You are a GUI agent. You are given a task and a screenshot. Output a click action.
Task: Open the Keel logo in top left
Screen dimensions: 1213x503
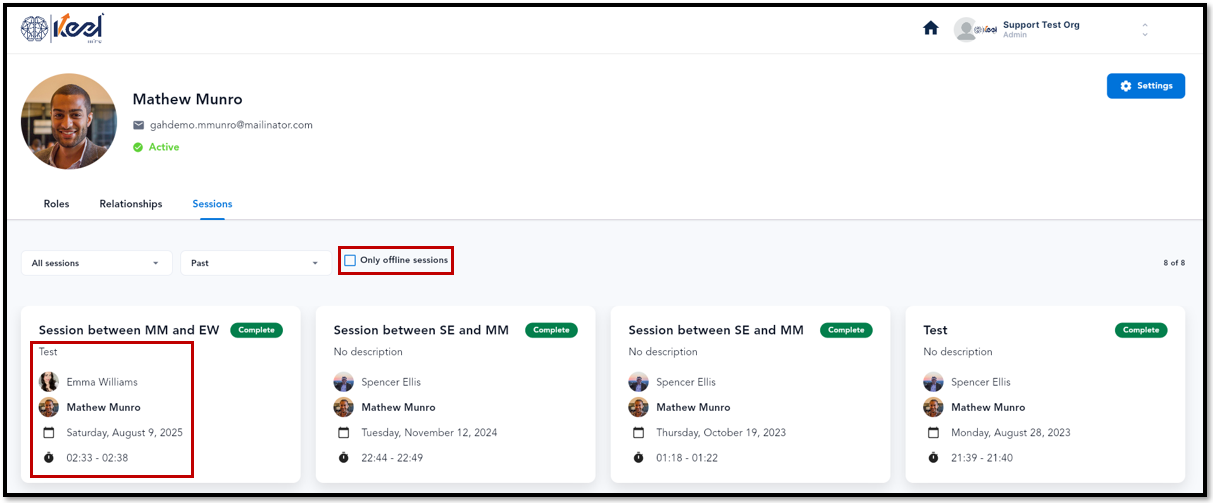pyautogui.click(x=62, y=28)
